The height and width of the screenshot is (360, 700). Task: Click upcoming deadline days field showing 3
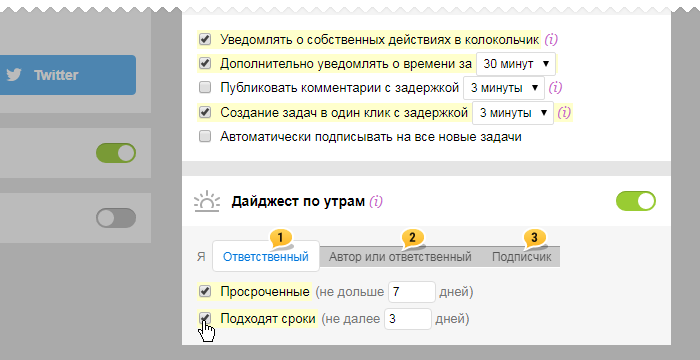pos(408,319)
